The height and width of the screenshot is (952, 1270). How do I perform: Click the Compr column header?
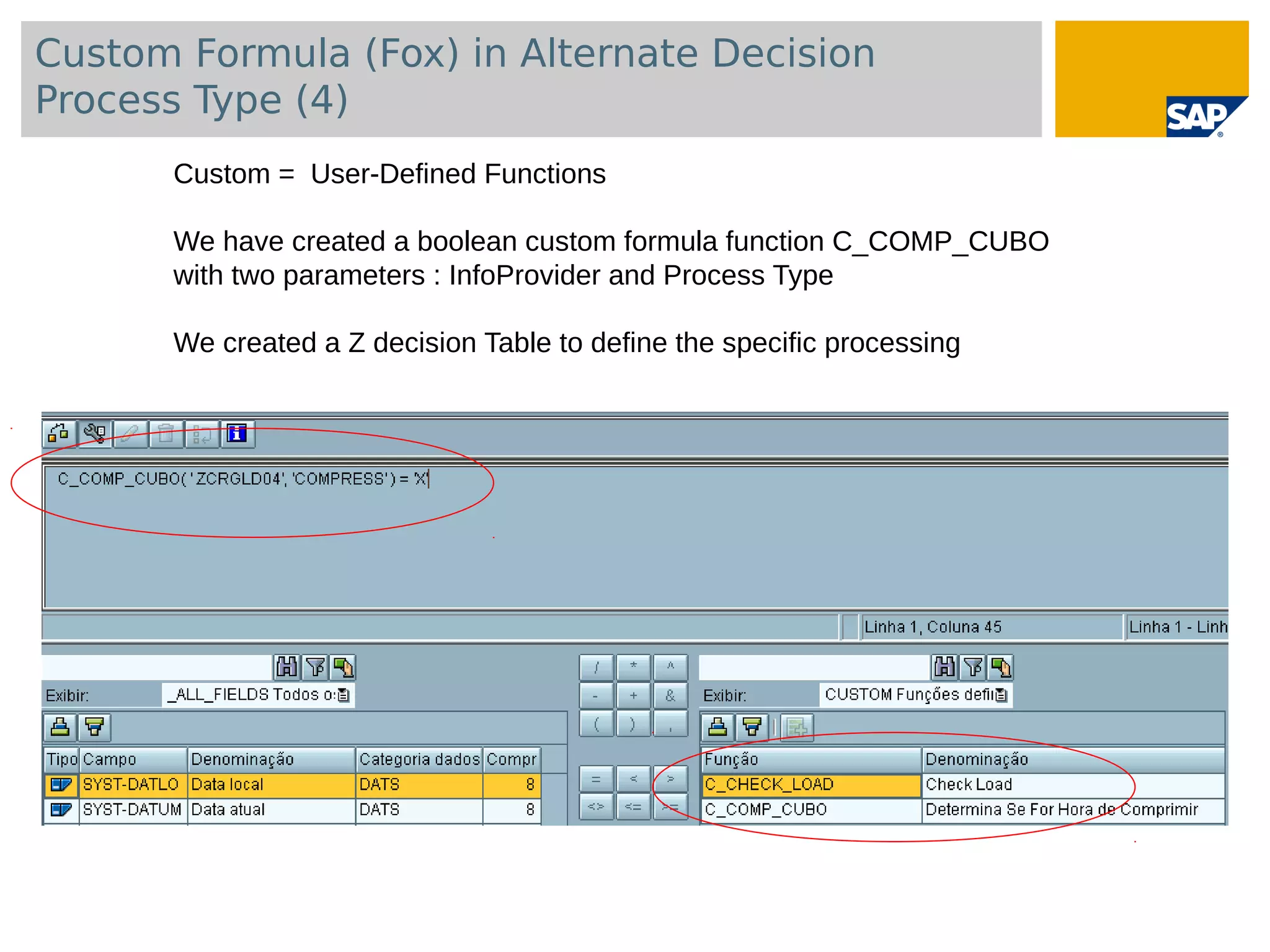(512, 760)
